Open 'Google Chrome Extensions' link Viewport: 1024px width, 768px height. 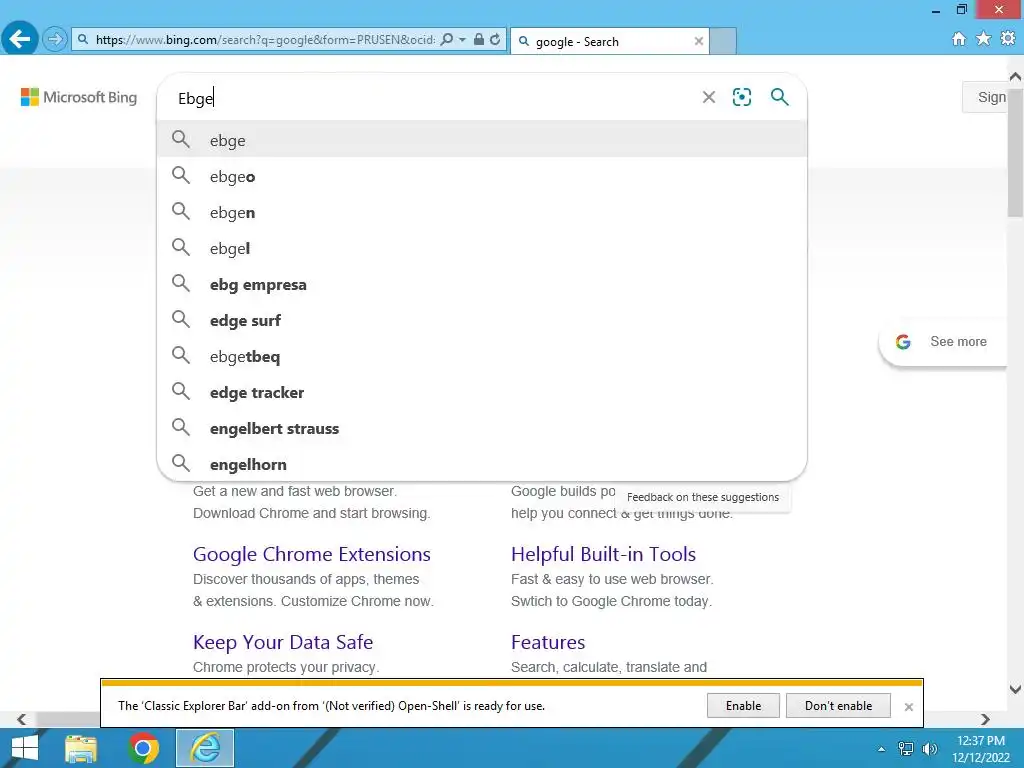point(312,554)
